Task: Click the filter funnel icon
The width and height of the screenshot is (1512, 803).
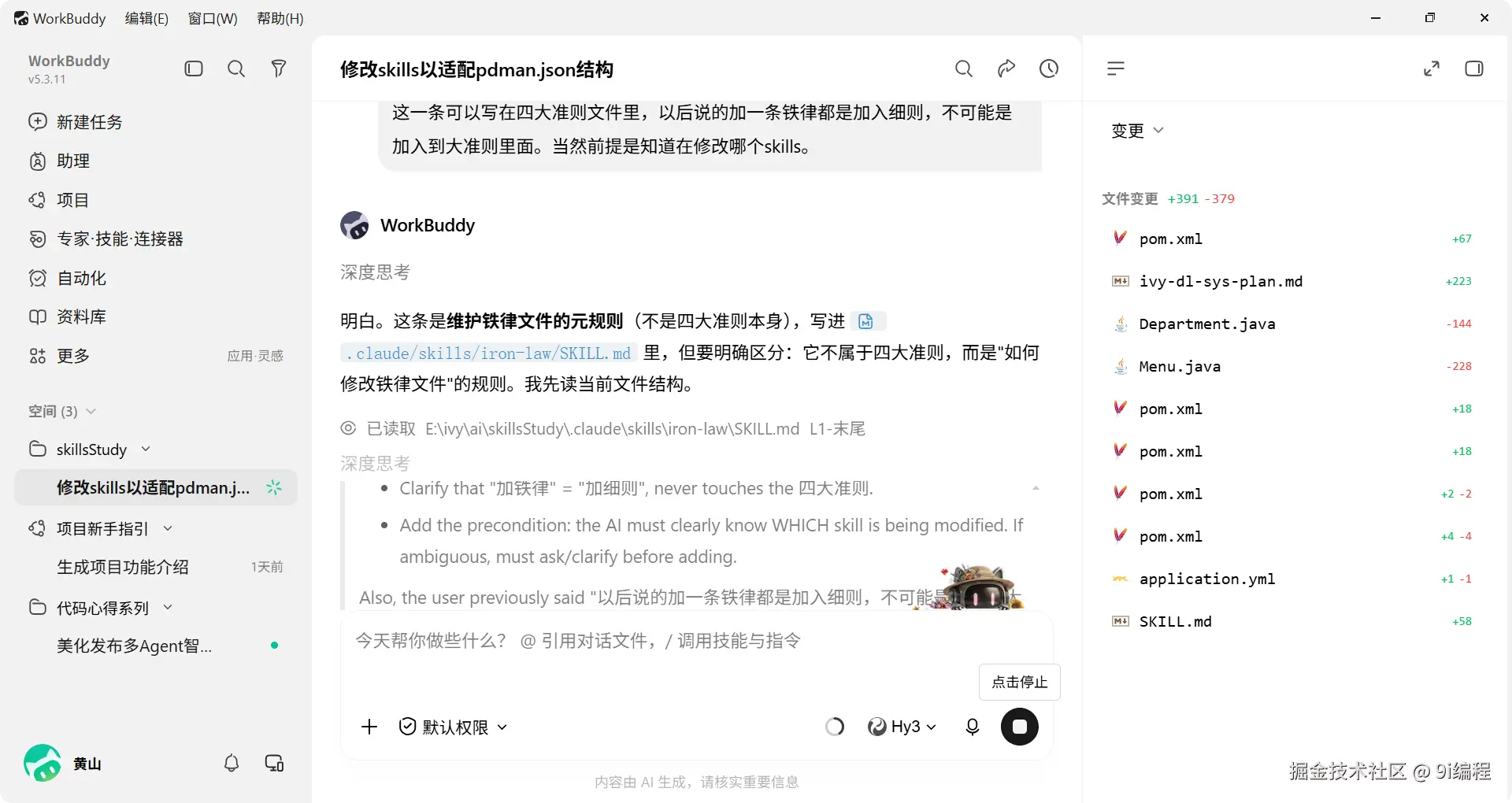Action: point(279,68)
